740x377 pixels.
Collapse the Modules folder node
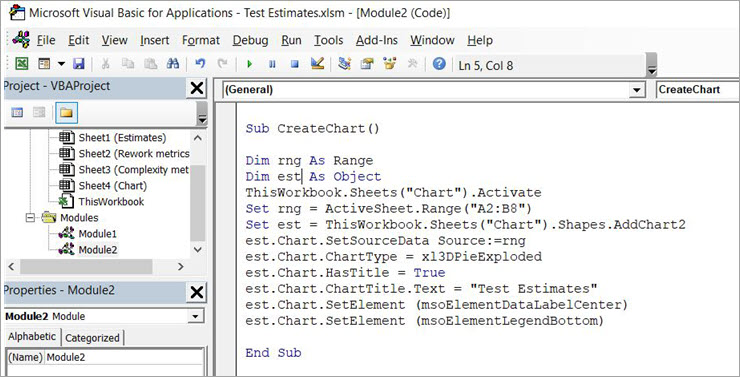coord(30,218)
